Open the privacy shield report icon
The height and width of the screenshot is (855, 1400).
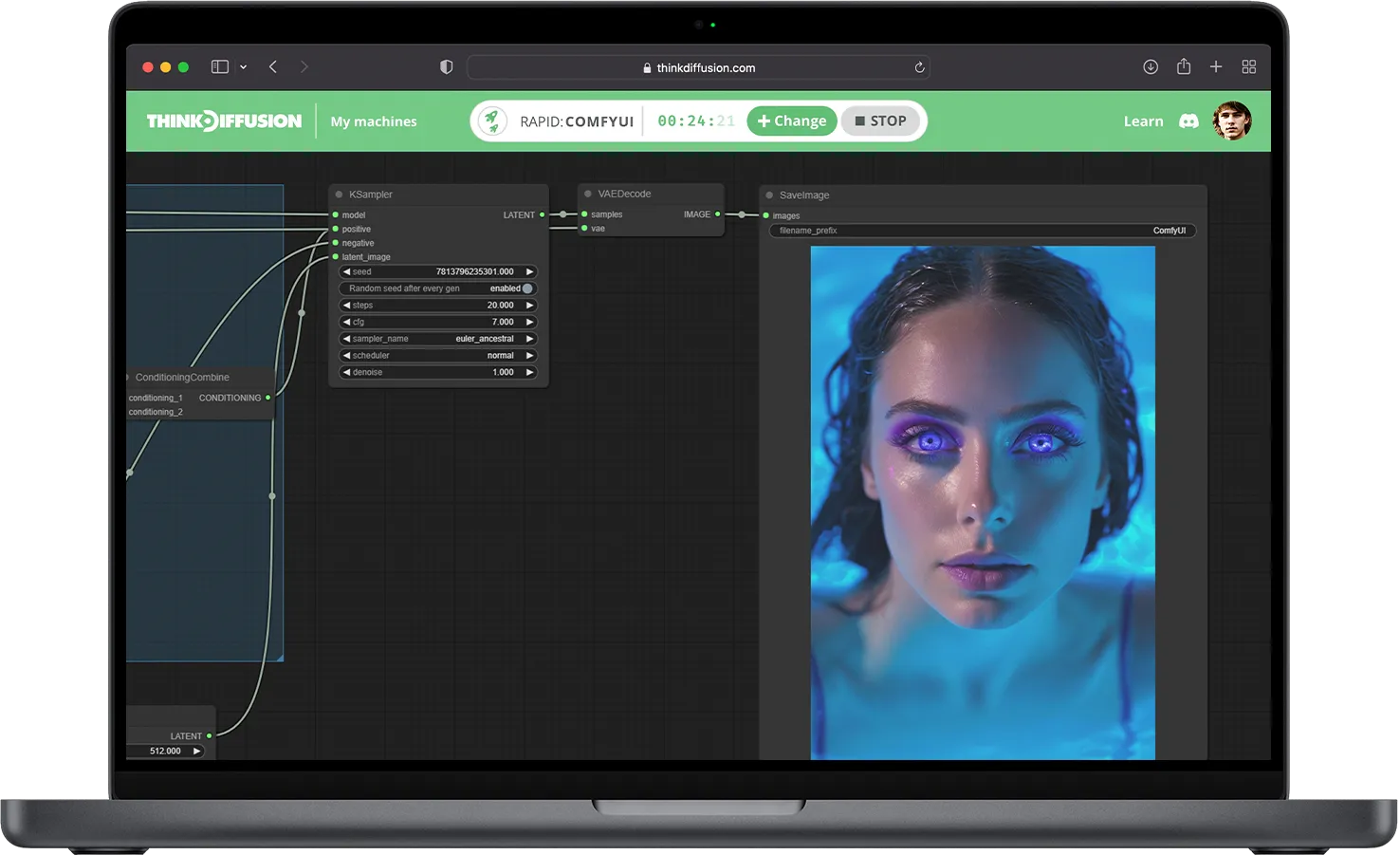[447, 66]
